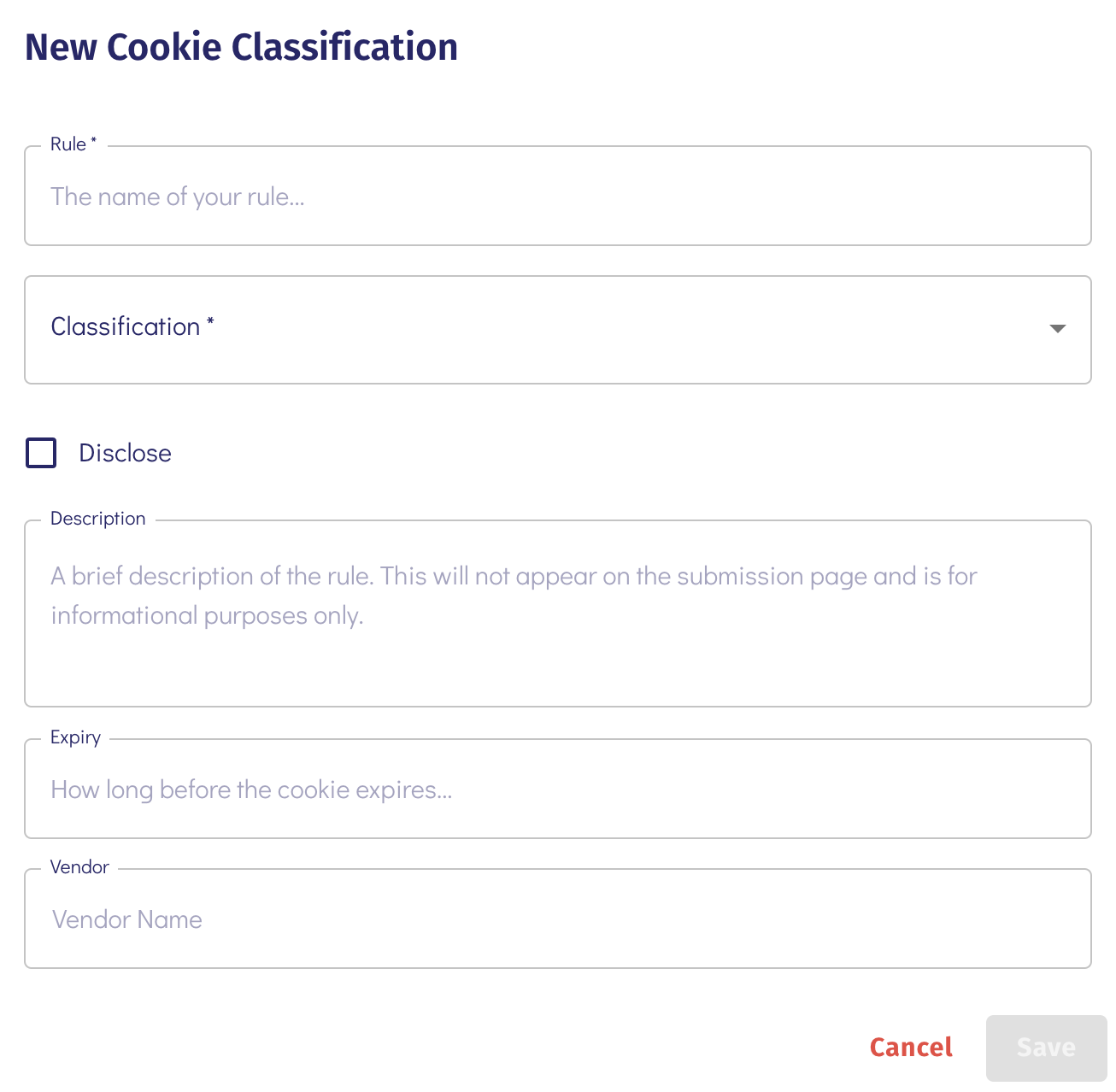Select the Description label

97,518
